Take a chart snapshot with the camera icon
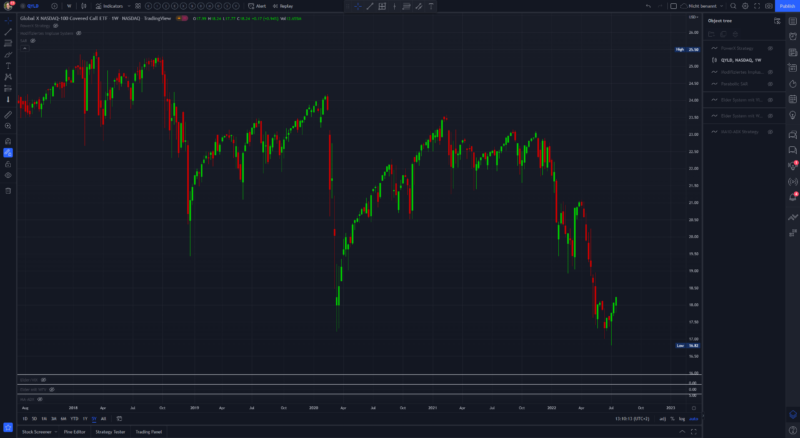The image size is (800, 438). click(x=768, y=6)
